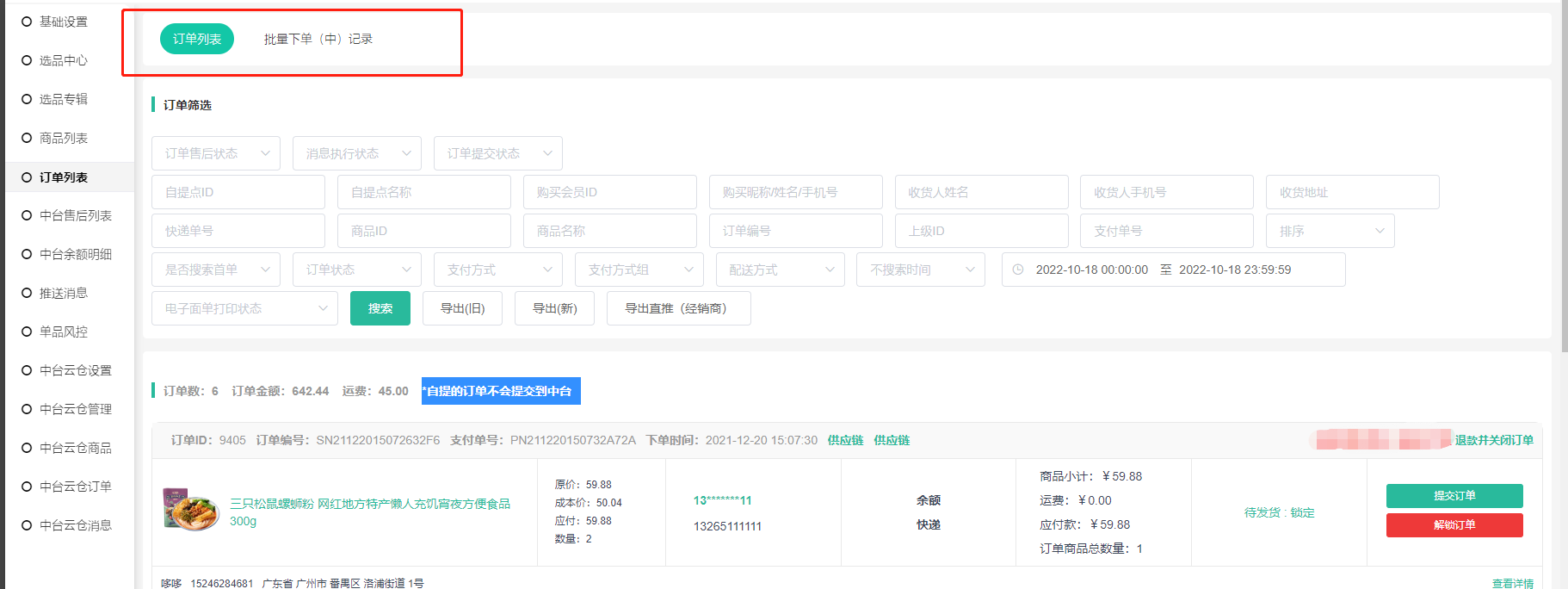Click the clock icon in date range field

pyautogui.click(x=1018, y=270)
